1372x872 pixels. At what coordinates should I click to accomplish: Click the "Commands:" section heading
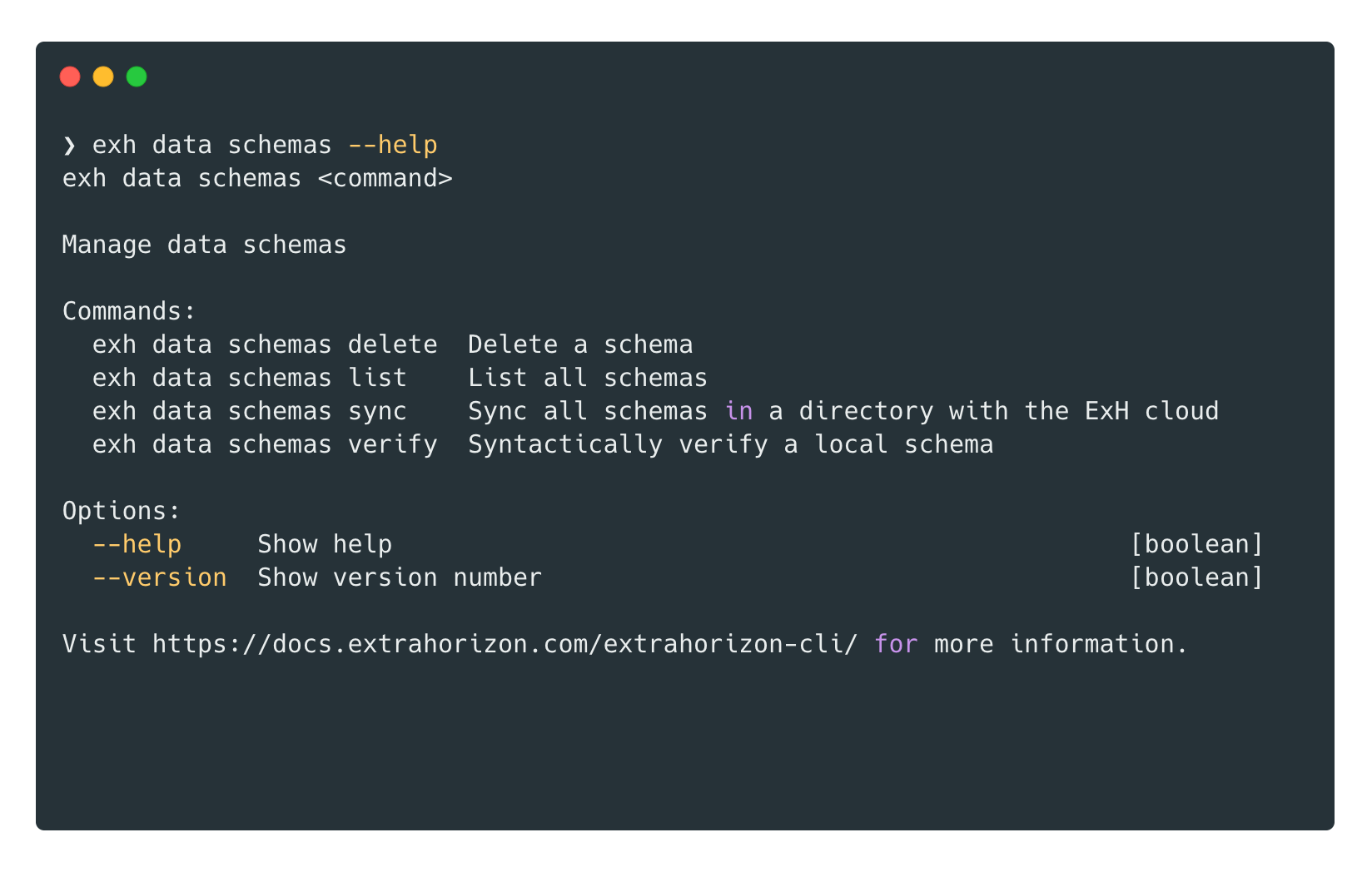pos(129,312)
